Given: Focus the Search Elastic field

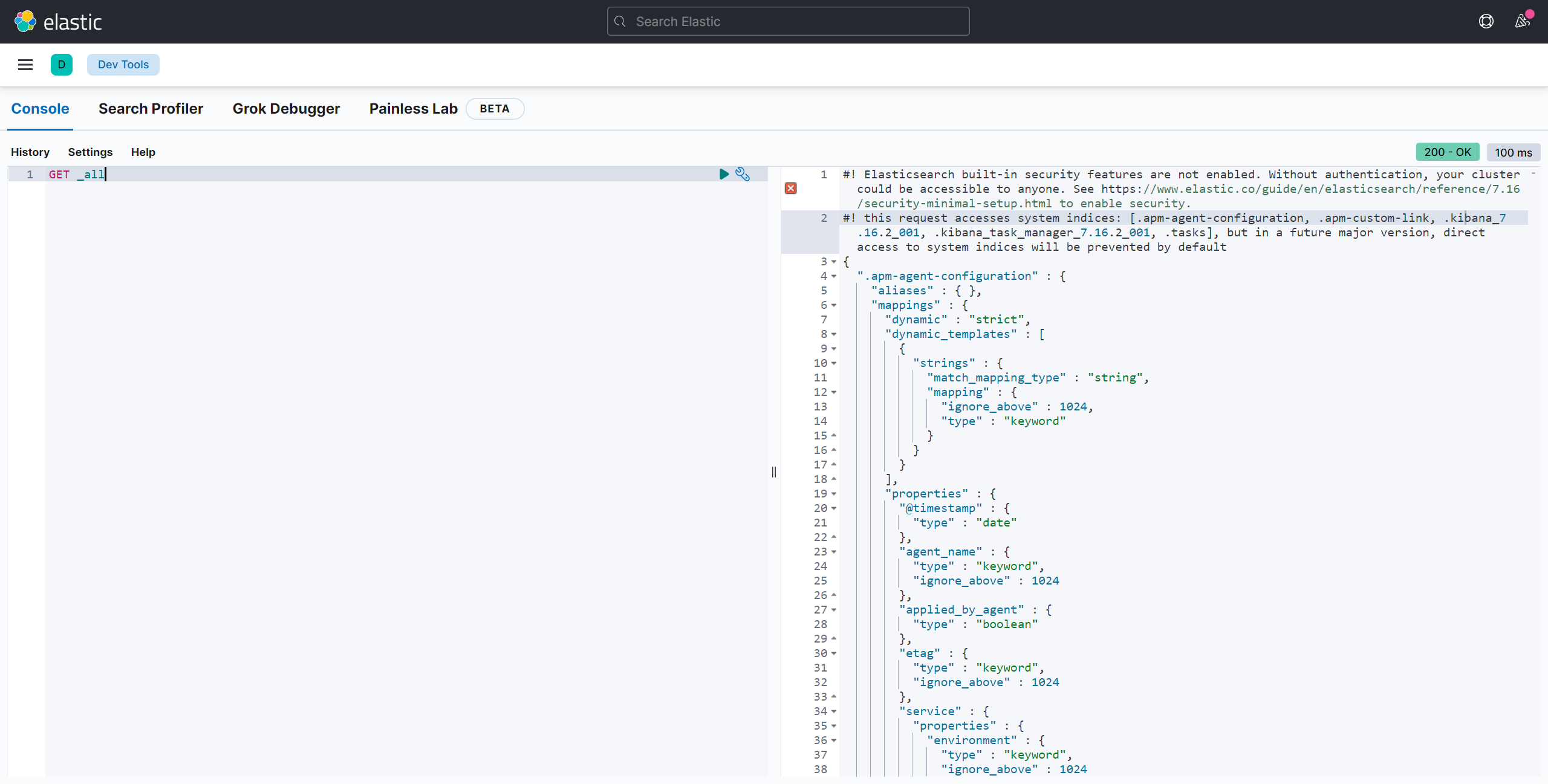Looking at the screenshot, I should 788,22.
